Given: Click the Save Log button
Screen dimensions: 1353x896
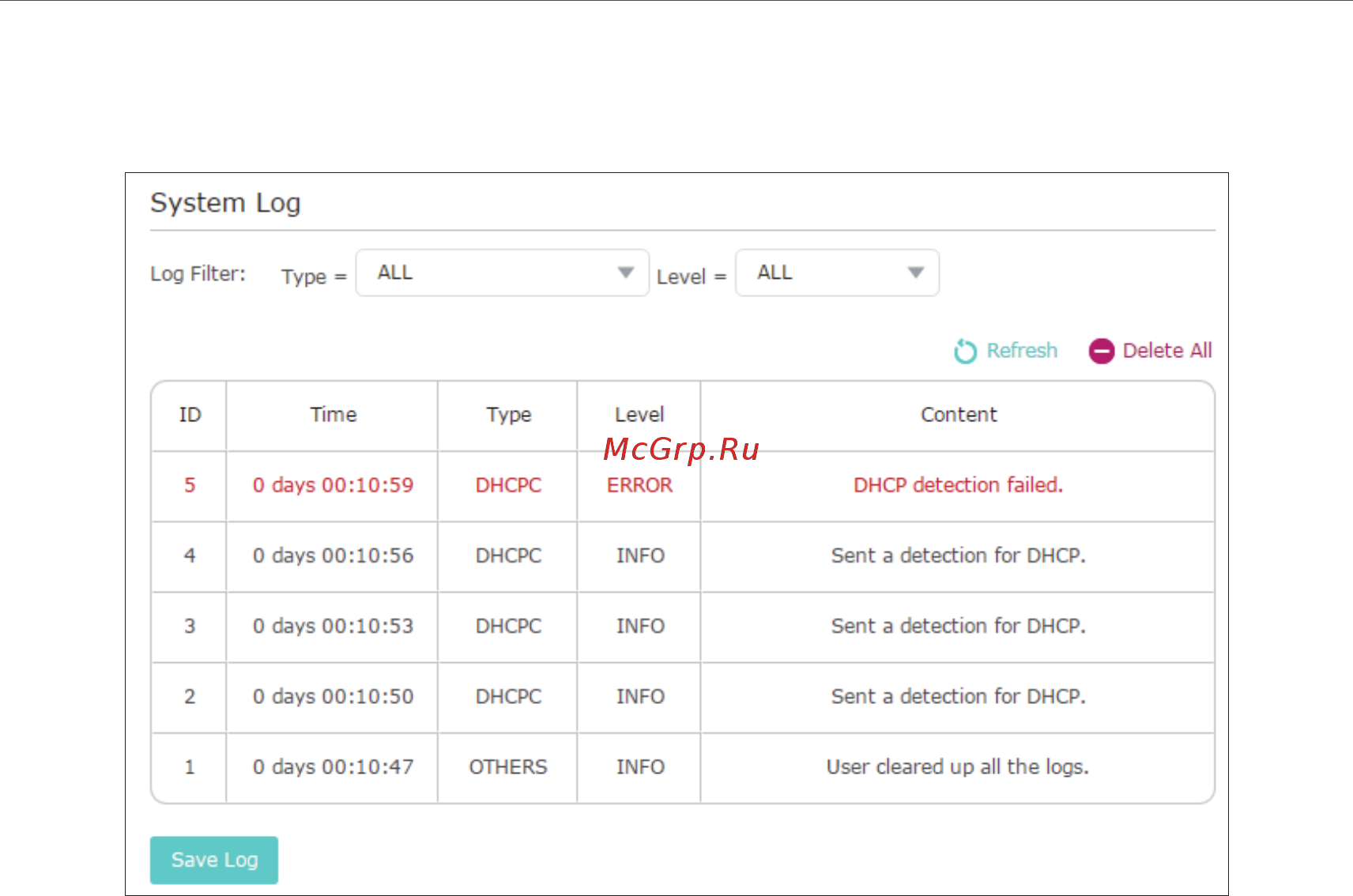Looking at the screenshot, I should (x=214, y=860).
